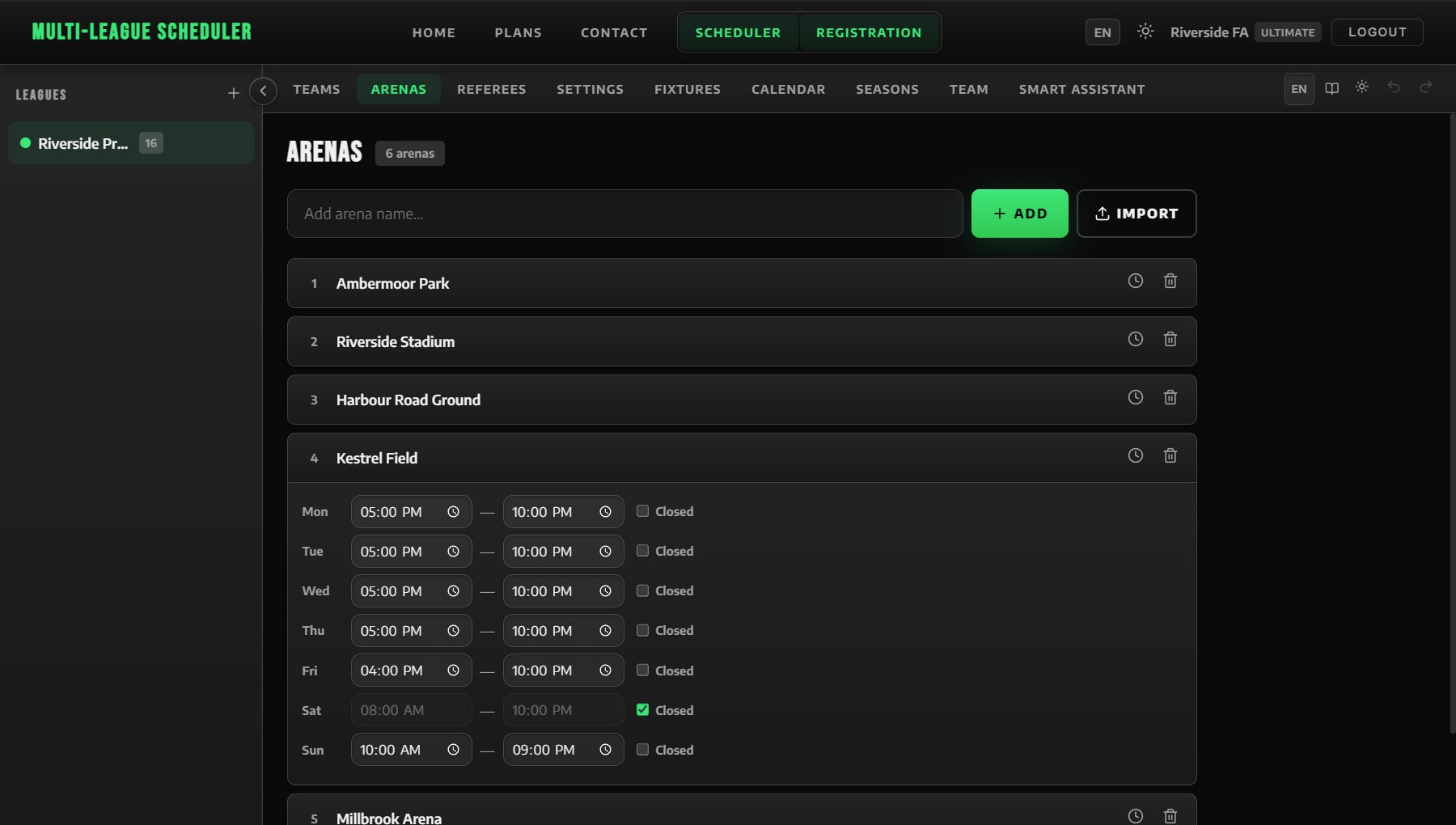Switch to the Referees tab
This screenshot has width=1456, height=825.
click(x=491, y=89)
